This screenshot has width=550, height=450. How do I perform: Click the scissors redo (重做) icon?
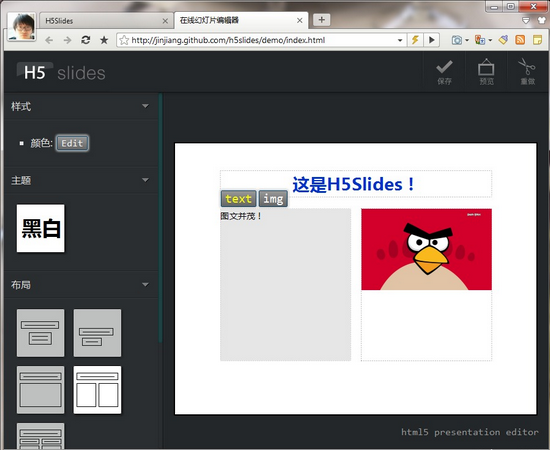point(527,67)
